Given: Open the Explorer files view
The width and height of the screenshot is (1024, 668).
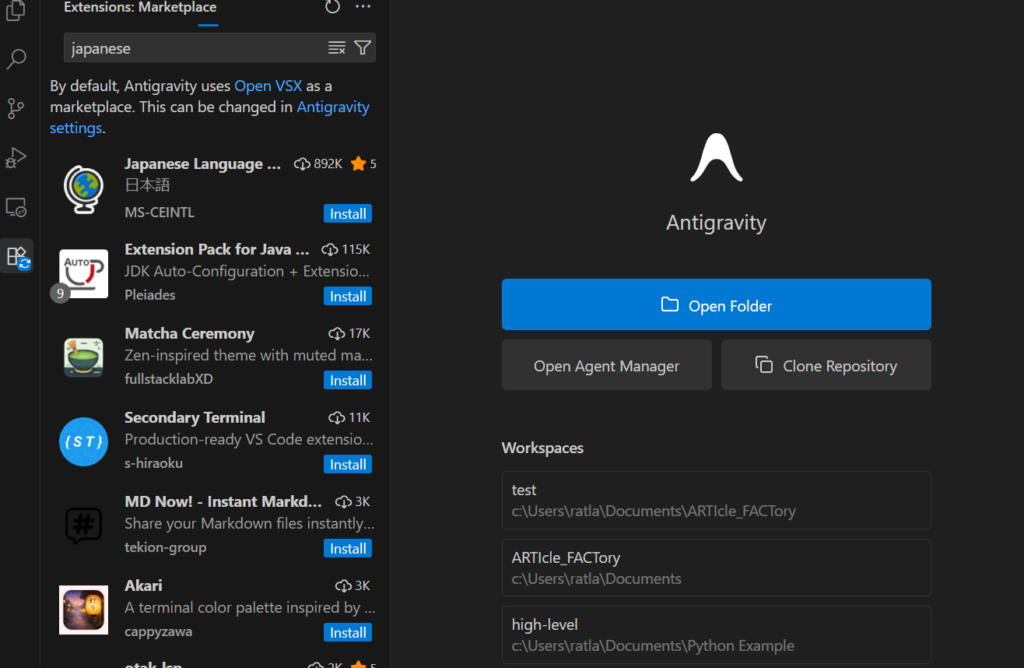Looking at the screenshot, I should click(17, 12).
